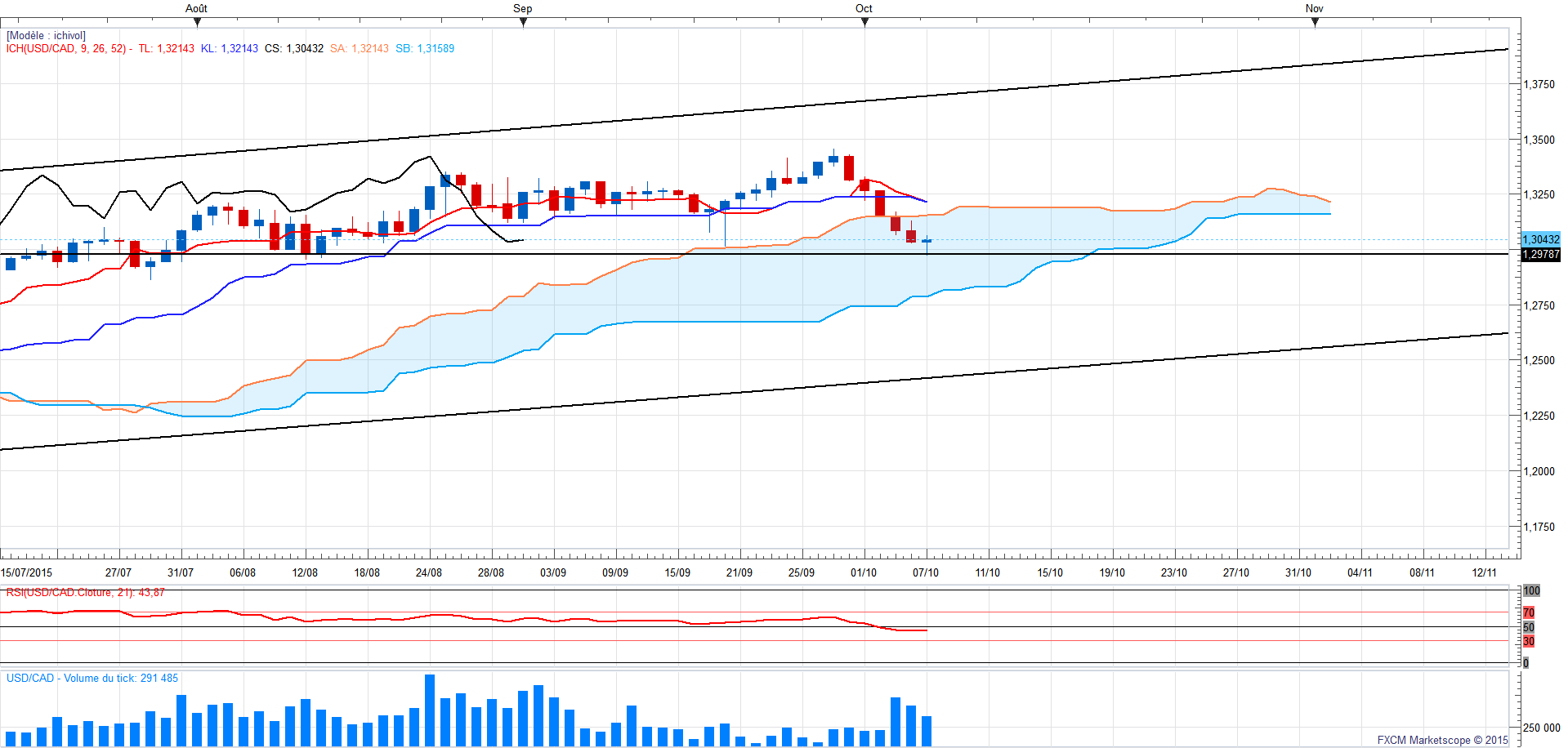Select the 21/09 date label
Viewport: 1568px width, 748px height.
(x=739, y=572)
